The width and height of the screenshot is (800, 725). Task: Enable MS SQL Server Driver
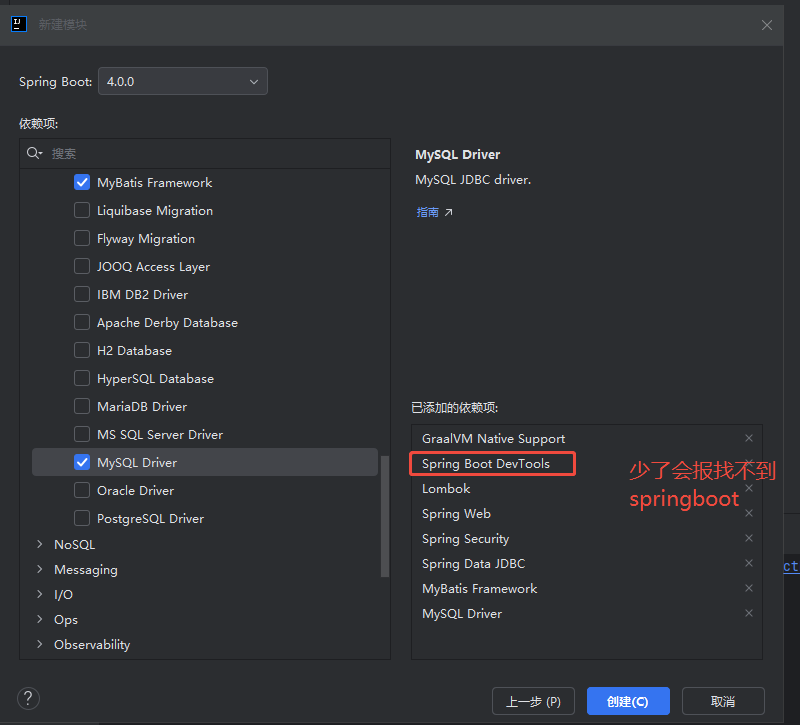[82, 434]
